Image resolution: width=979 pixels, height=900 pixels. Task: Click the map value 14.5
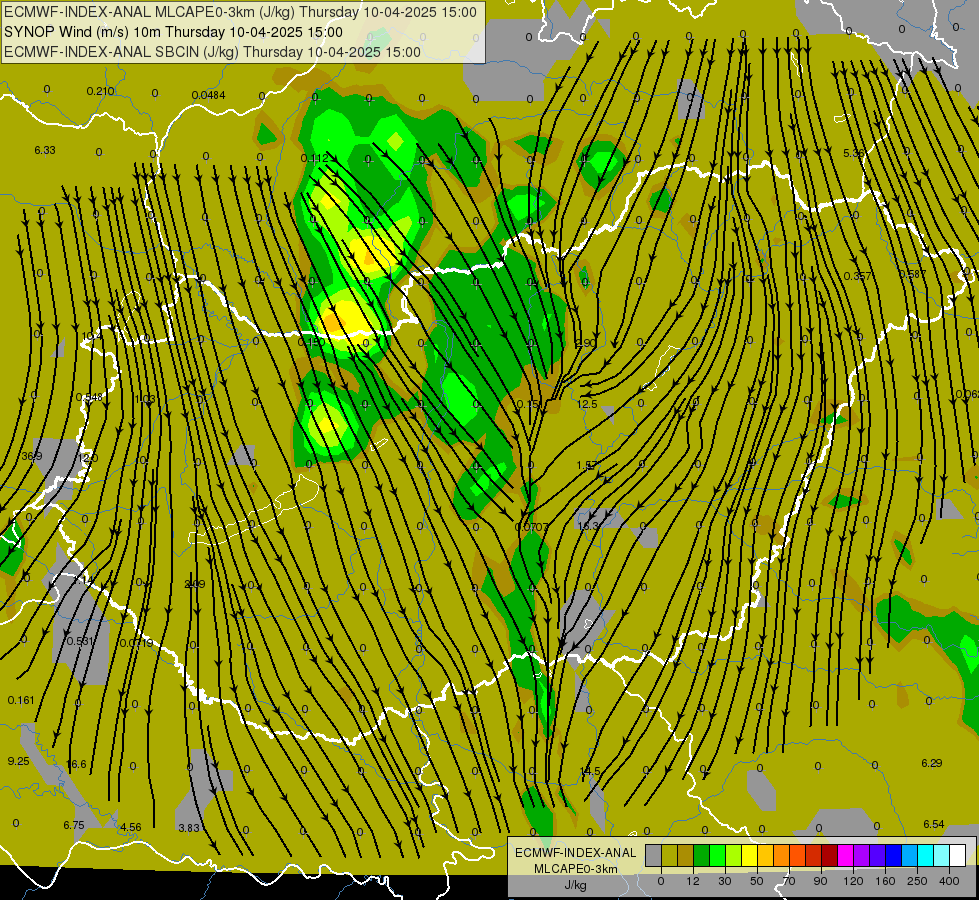pyautogui.click(x=590, y=771)
